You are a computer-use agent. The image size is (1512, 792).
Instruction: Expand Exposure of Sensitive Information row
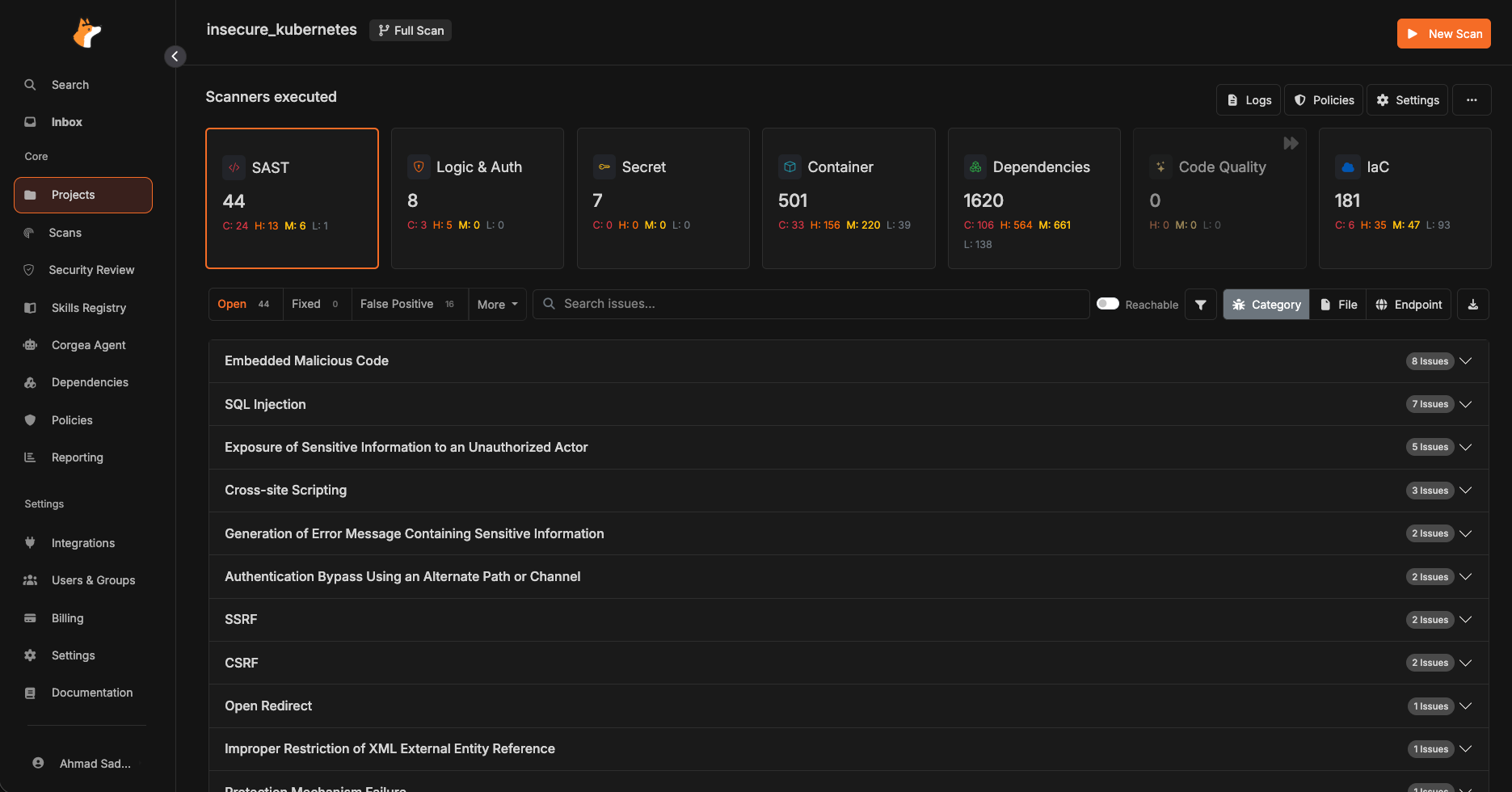(849, 447)
